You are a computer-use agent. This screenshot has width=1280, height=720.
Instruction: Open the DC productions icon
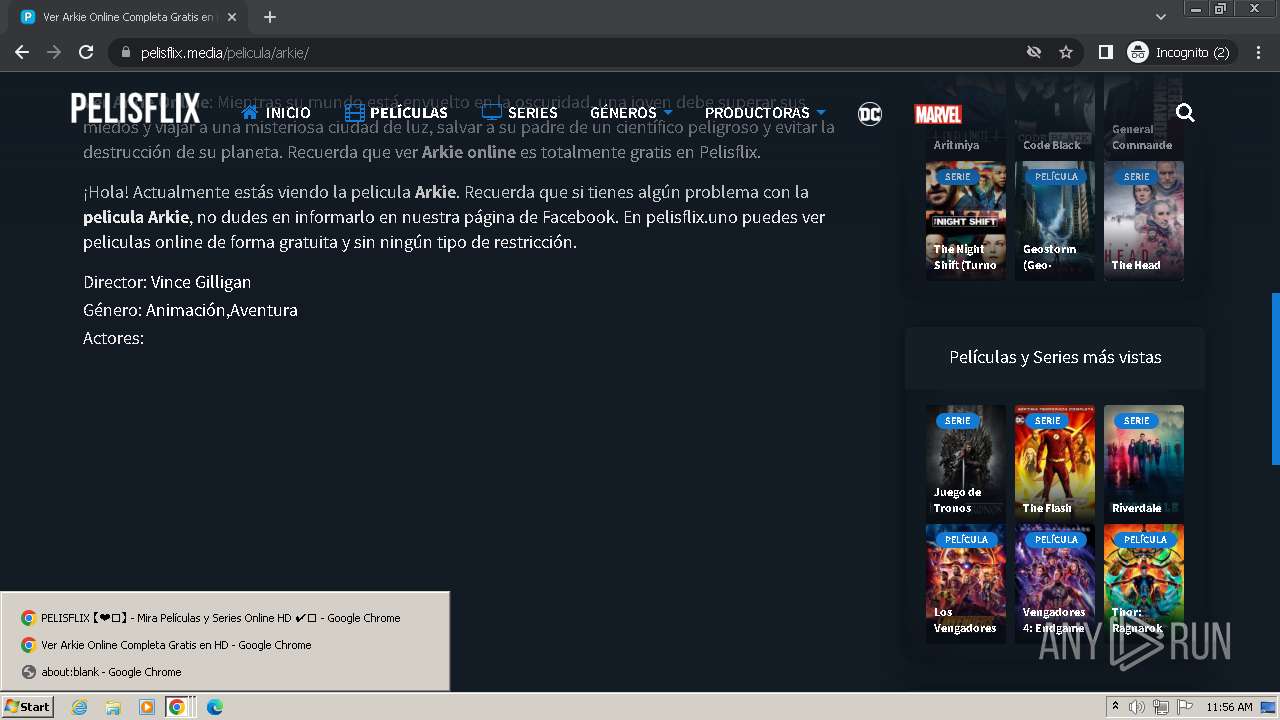[x=870, y=113]
